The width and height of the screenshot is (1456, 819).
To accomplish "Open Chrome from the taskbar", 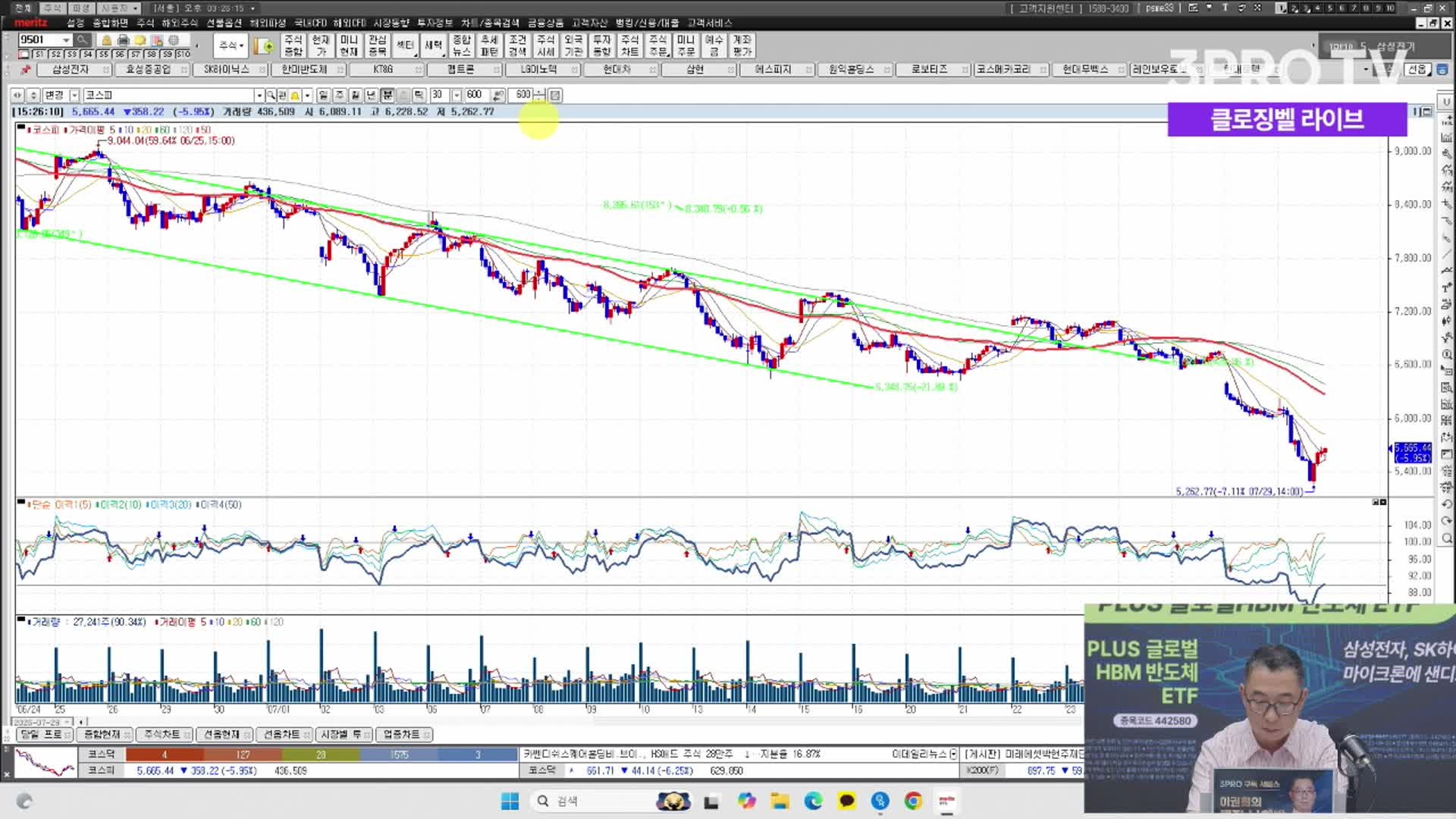I will pos(913,801).
